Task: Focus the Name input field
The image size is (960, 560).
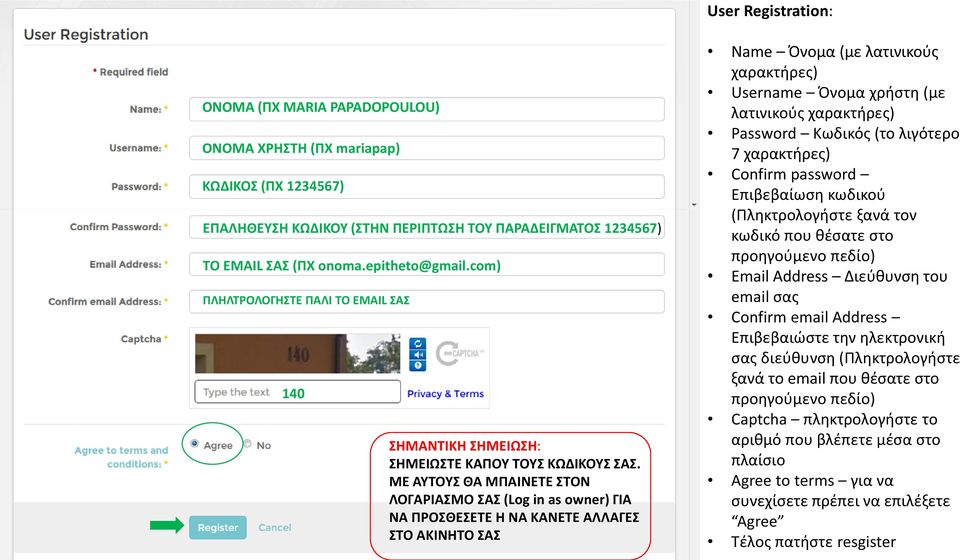Action: click(427, 109)
